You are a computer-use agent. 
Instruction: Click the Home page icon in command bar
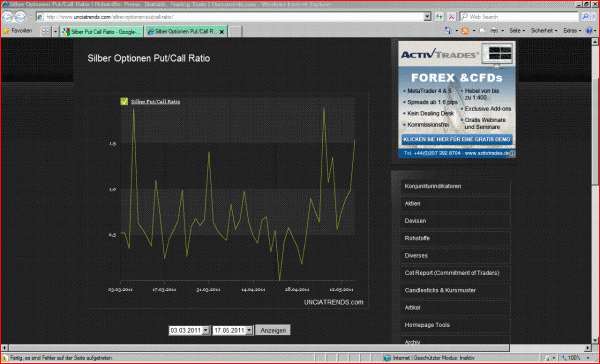[447, 31]
